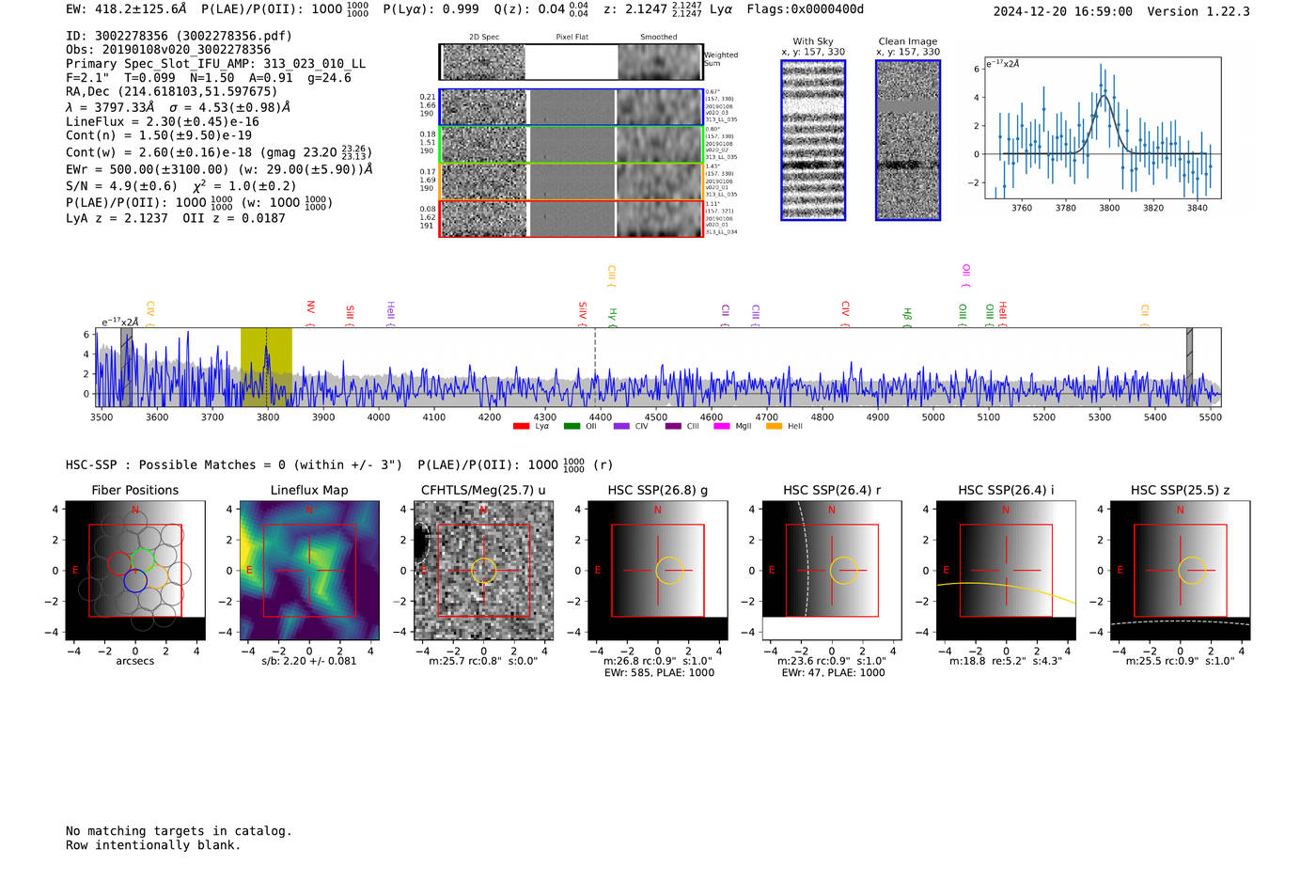Click the s/b: 2.20 +/- 0.081 caption
Viewport: 1316px width, 896px height.
[x=309, y=661]
